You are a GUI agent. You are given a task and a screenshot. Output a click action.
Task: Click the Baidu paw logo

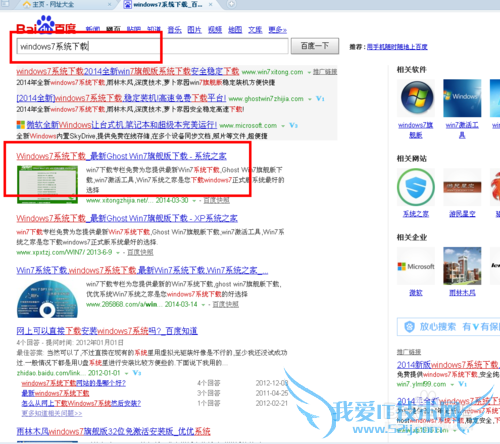pyautogui.click(x=46, y=24)
